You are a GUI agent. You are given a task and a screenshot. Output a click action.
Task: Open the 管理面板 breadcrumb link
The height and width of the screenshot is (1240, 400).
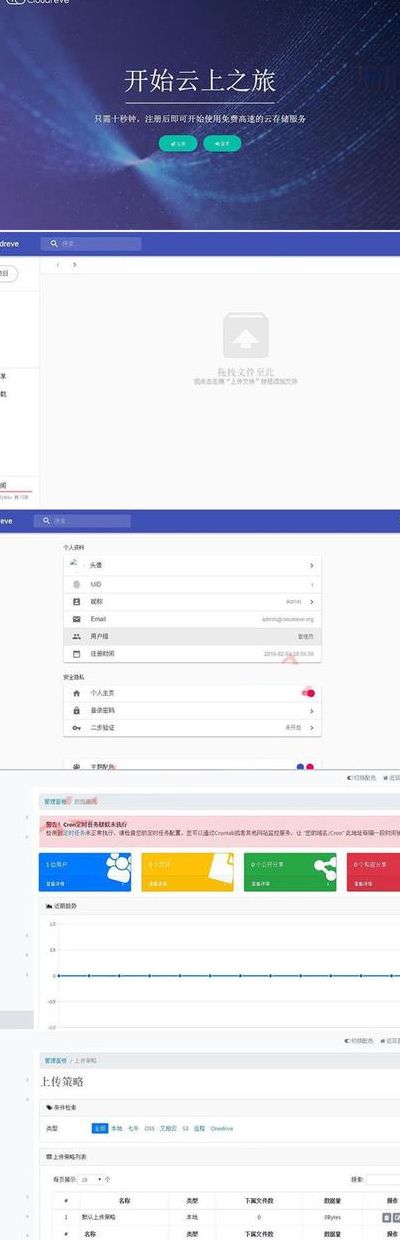click(55, 801)
